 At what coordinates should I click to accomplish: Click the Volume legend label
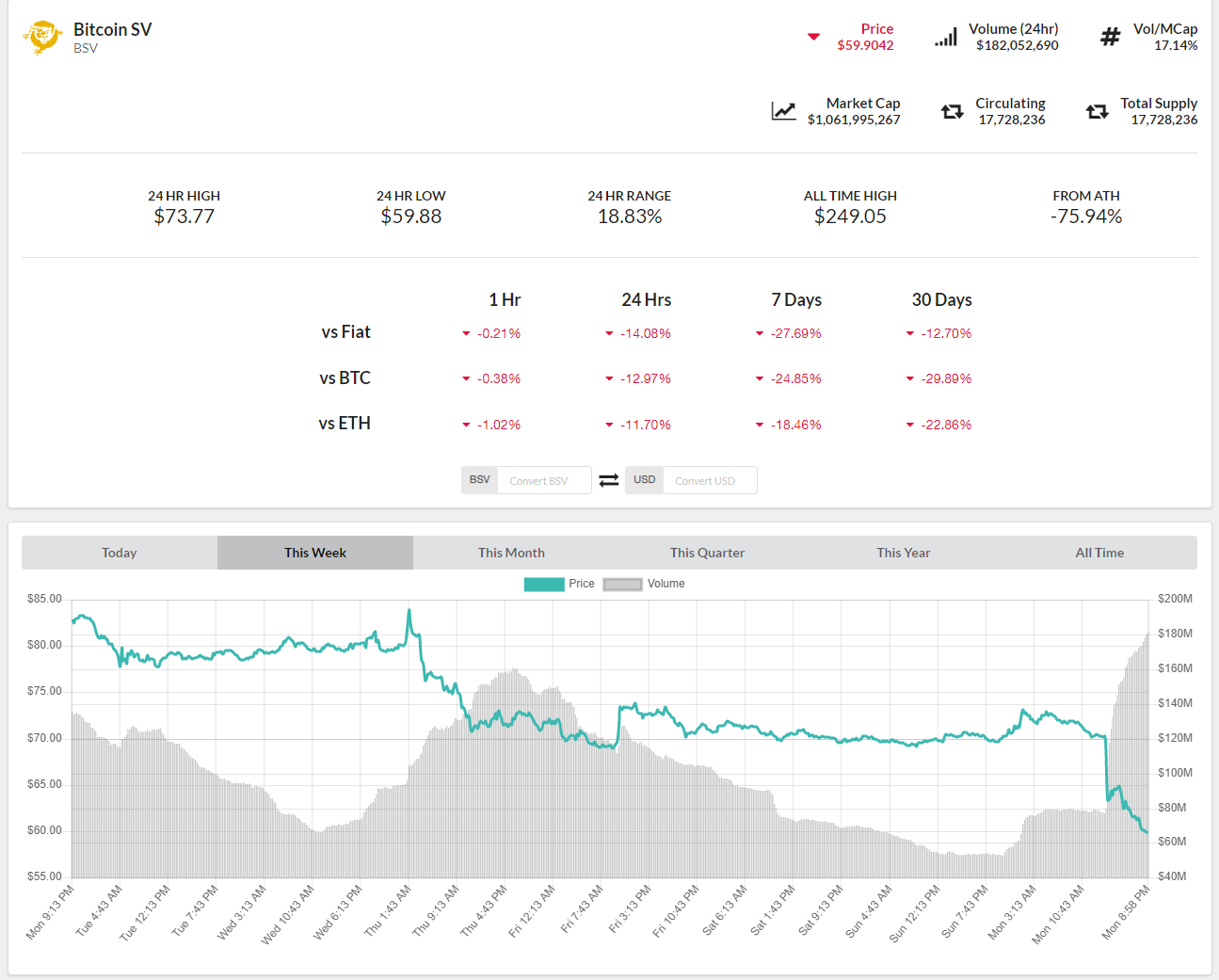666,584
